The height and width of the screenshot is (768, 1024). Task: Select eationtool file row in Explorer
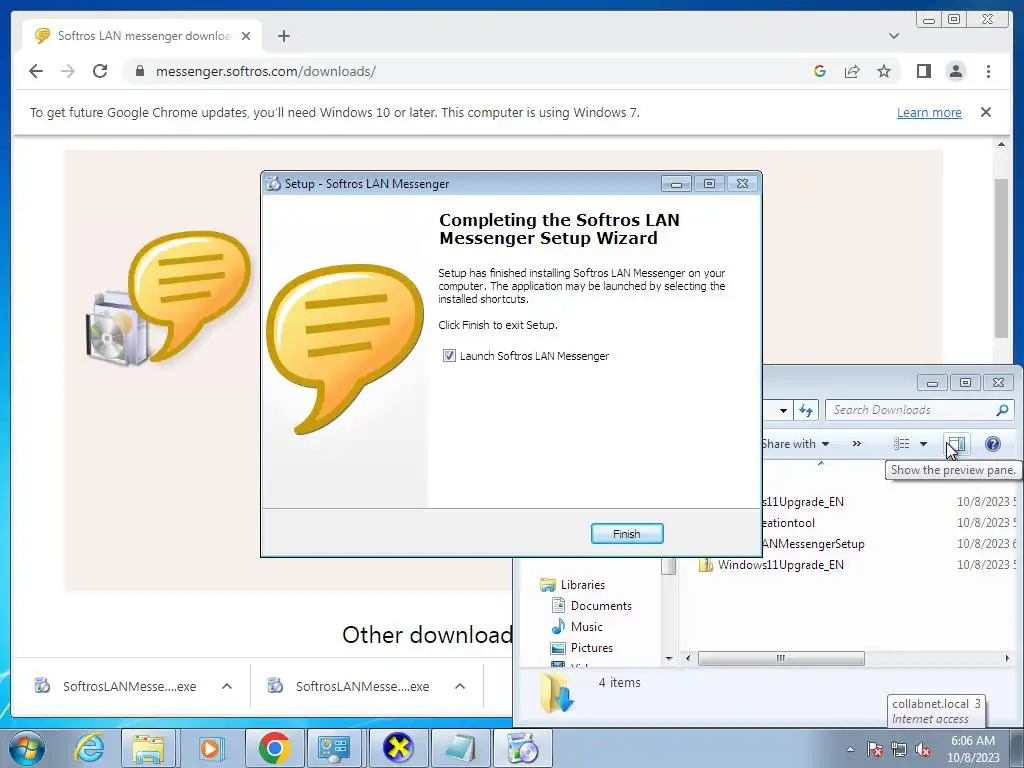(x=788, y=522)
